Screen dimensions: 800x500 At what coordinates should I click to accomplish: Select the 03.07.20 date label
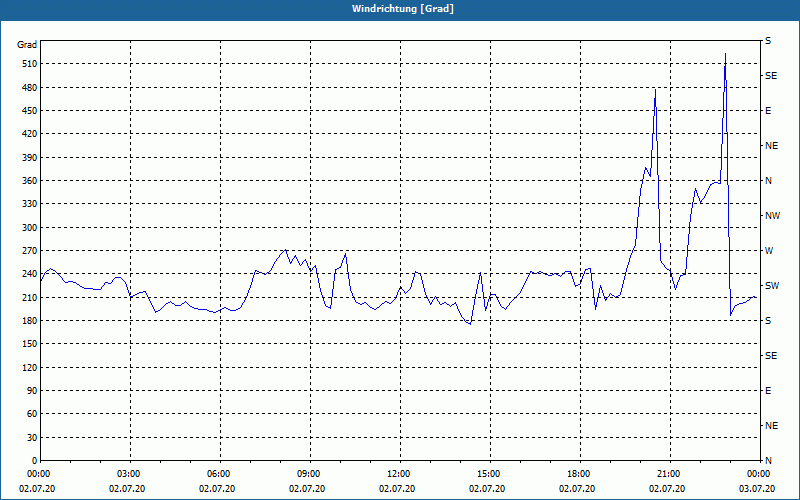757,489
